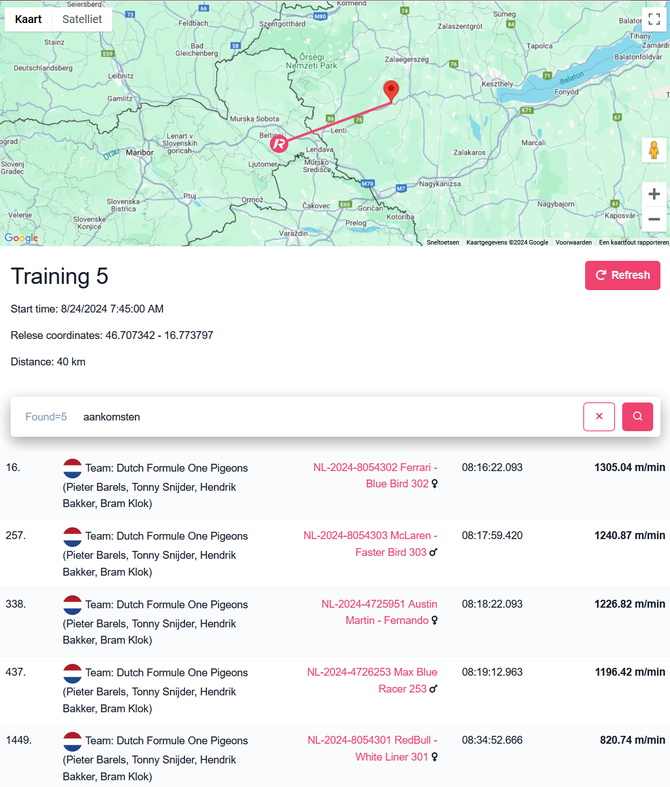Image resolution: width=670 pixels, height=787 pixels.
Task: Click speed 820.74 m/min
Action: [633, 740]
